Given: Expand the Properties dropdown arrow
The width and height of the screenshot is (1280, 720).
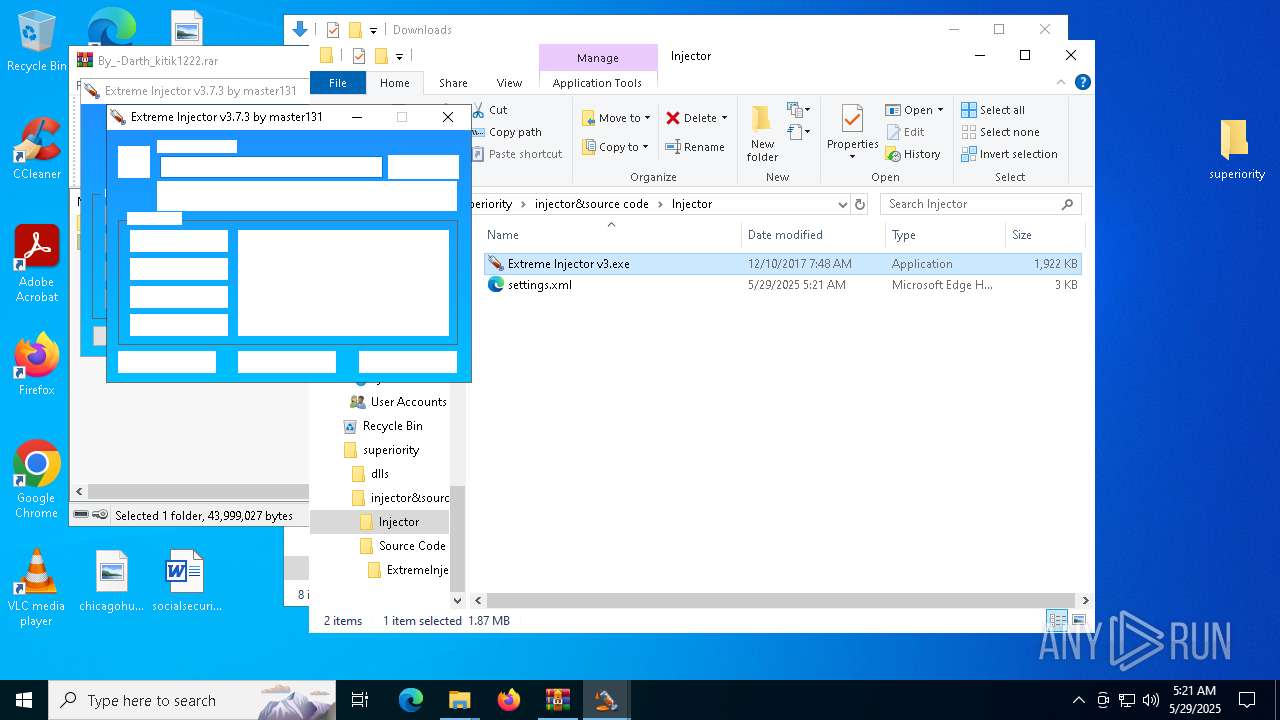Looking at the screenshot, I should point(852,156).
